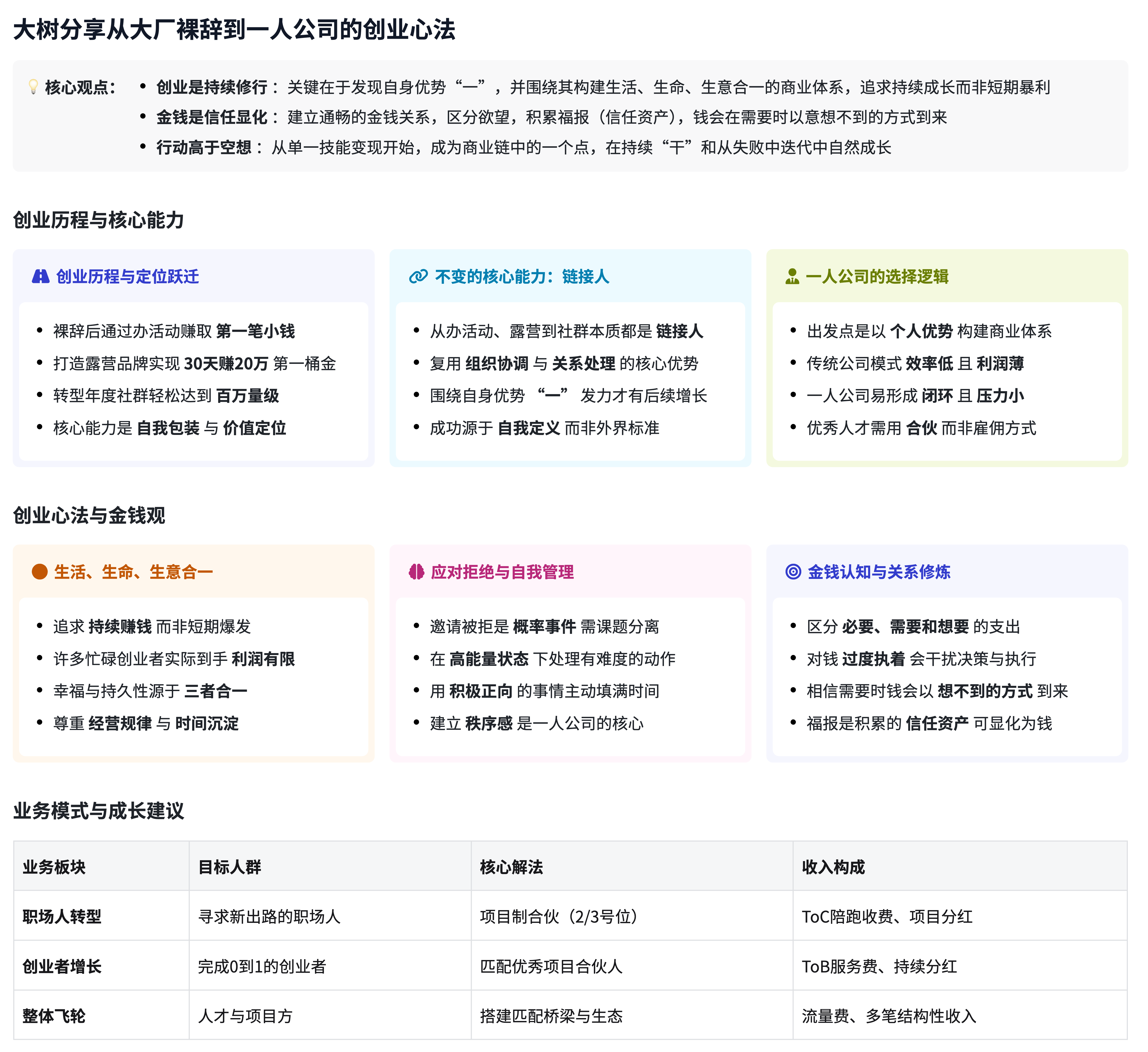This screenshot has width=1148, height=1052.
Task: Click the person icon beside 一人公司的选择逻辑
Action: tap(792, 277)
